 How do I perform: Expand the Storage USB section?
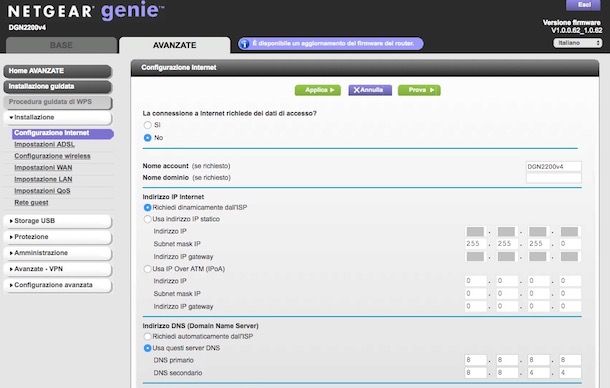pyautogui.click(x=58, y=221)
